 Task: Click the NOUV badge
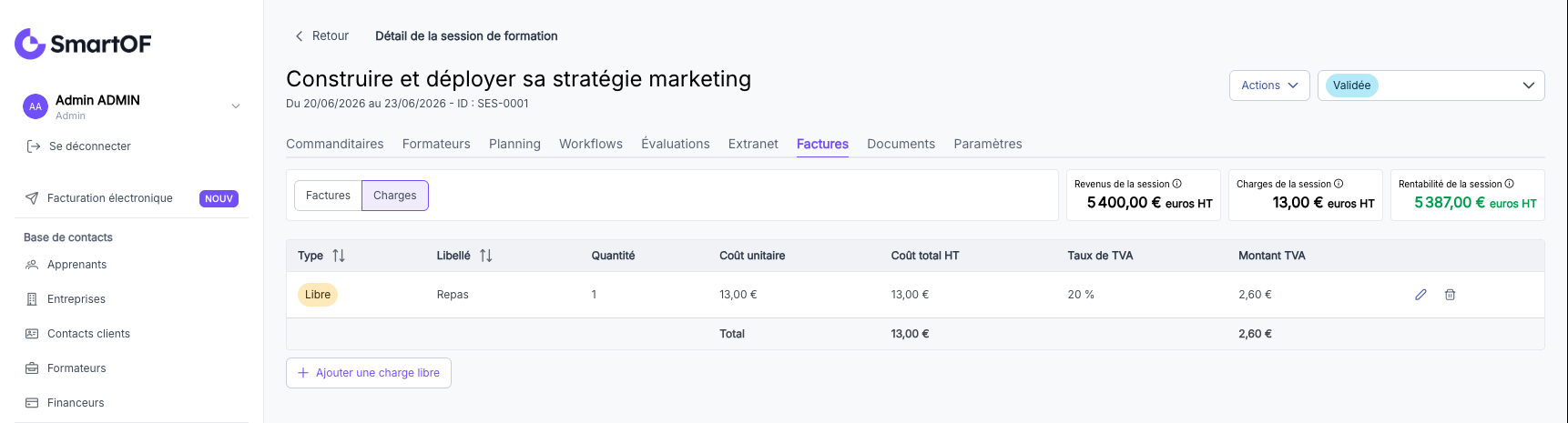[219, 198]
